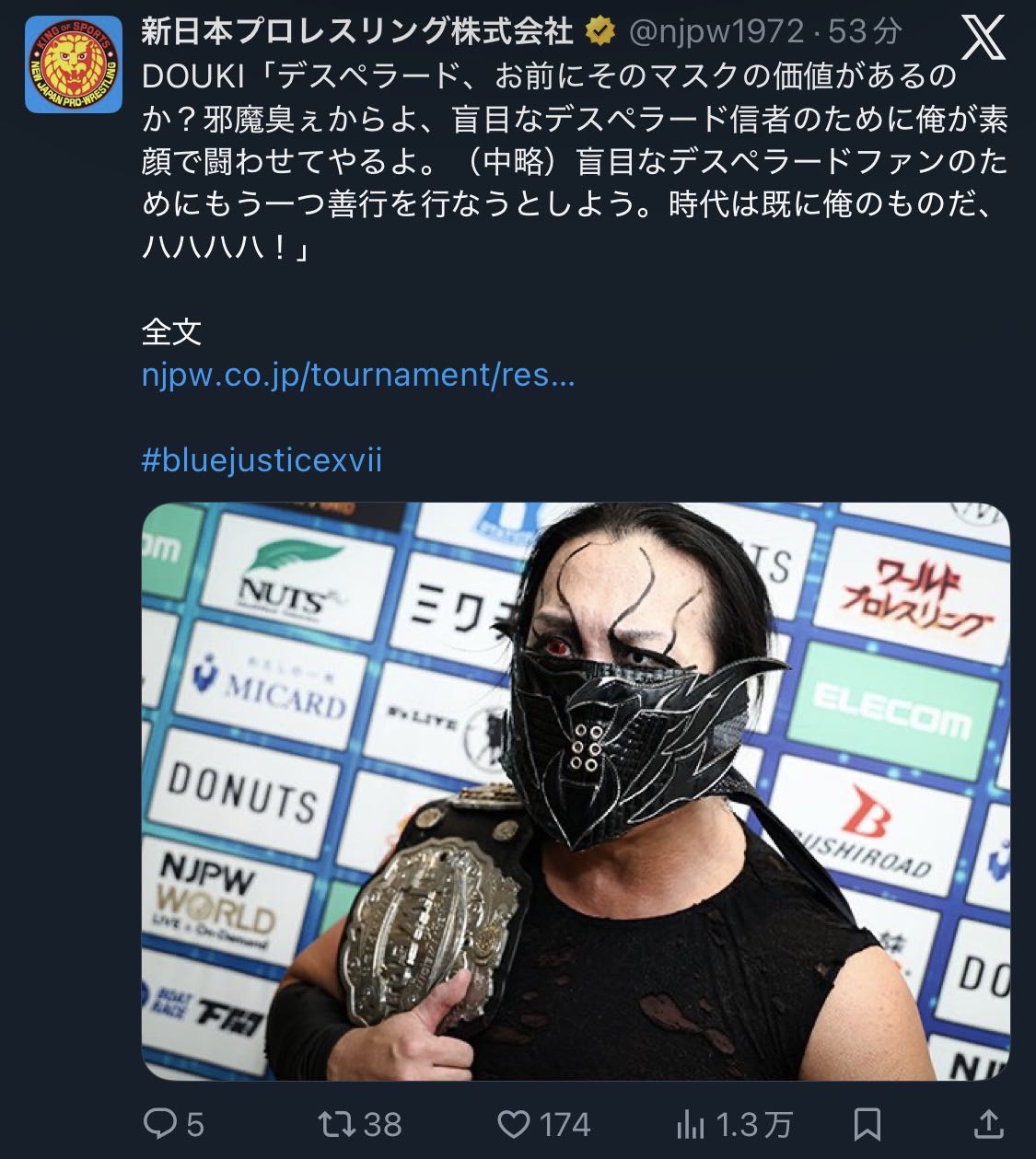Screen dimensions: 1036x1159
Task: Click the 1.3万 views count
Action: point(754,1124)
